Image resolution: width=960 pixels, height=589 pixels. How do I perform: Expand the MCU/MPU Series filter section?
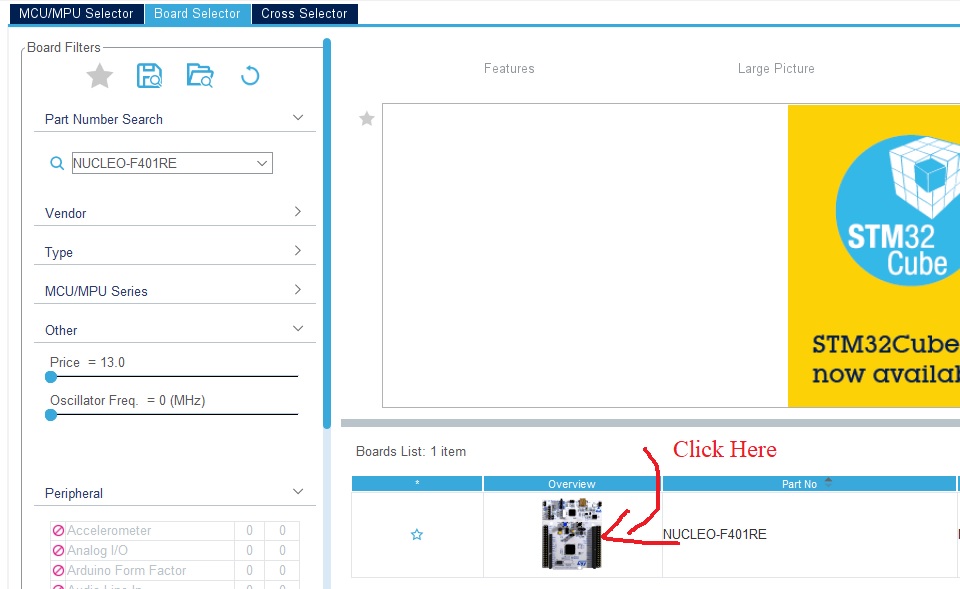click(x=297, y=290)
